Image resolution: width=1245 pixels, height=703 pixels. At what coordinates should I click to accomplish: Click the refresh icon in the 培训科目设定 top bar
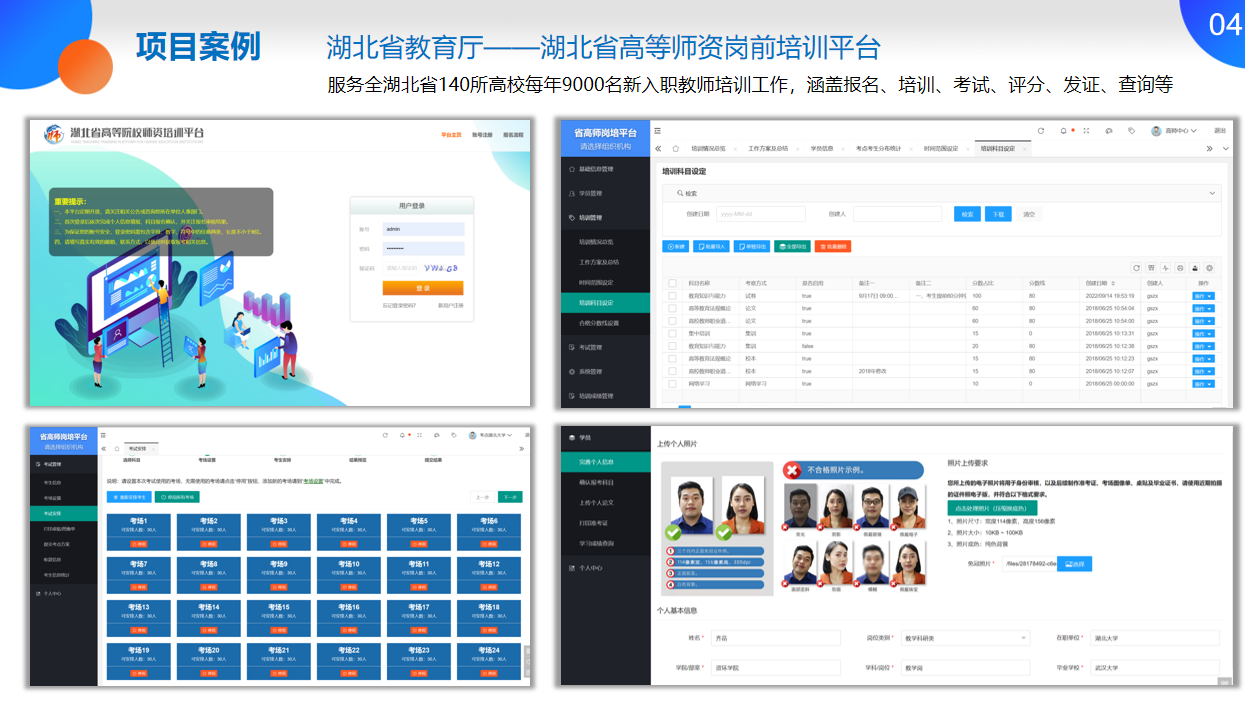pos(1041,131)
